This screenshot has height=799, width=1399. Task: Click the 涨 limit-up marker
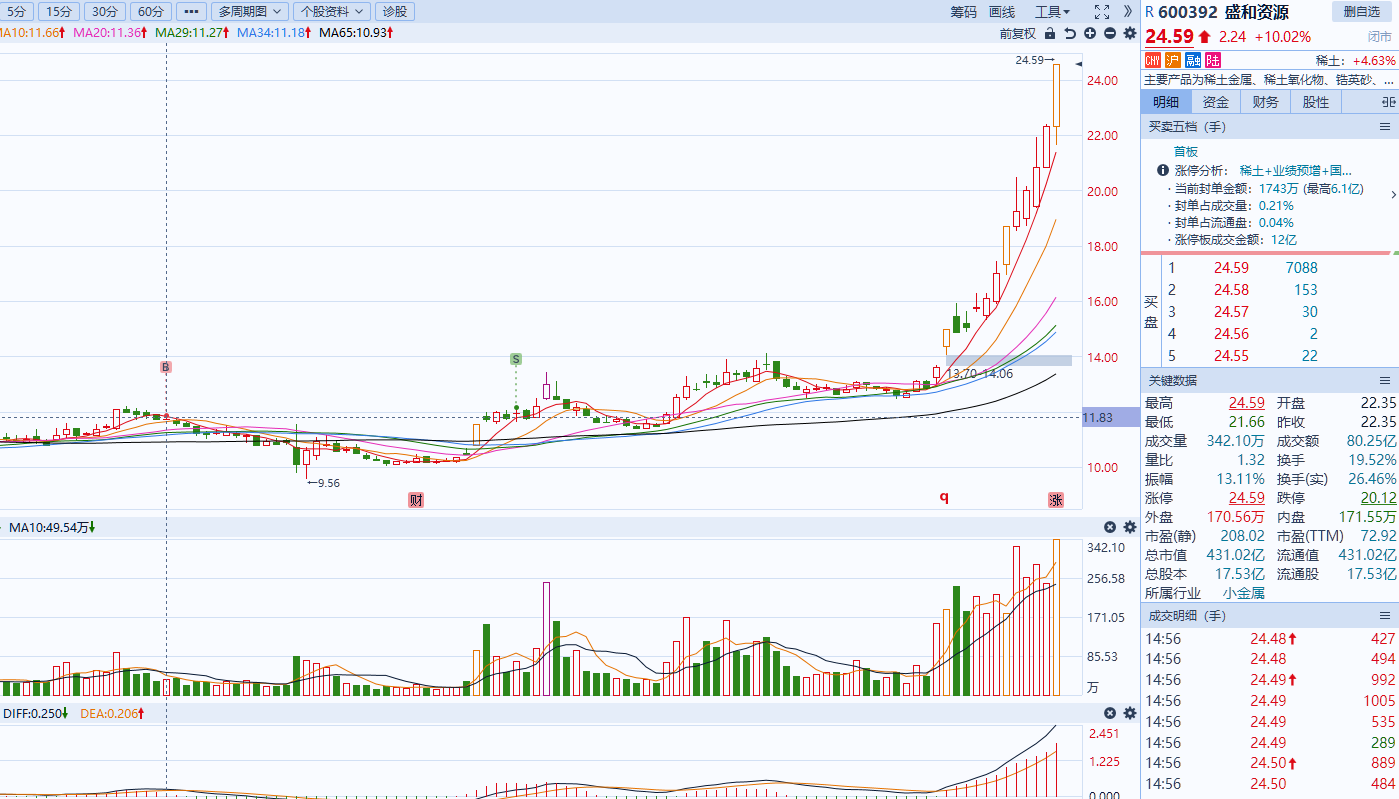pyautogui.click(x=1056, y=499)
